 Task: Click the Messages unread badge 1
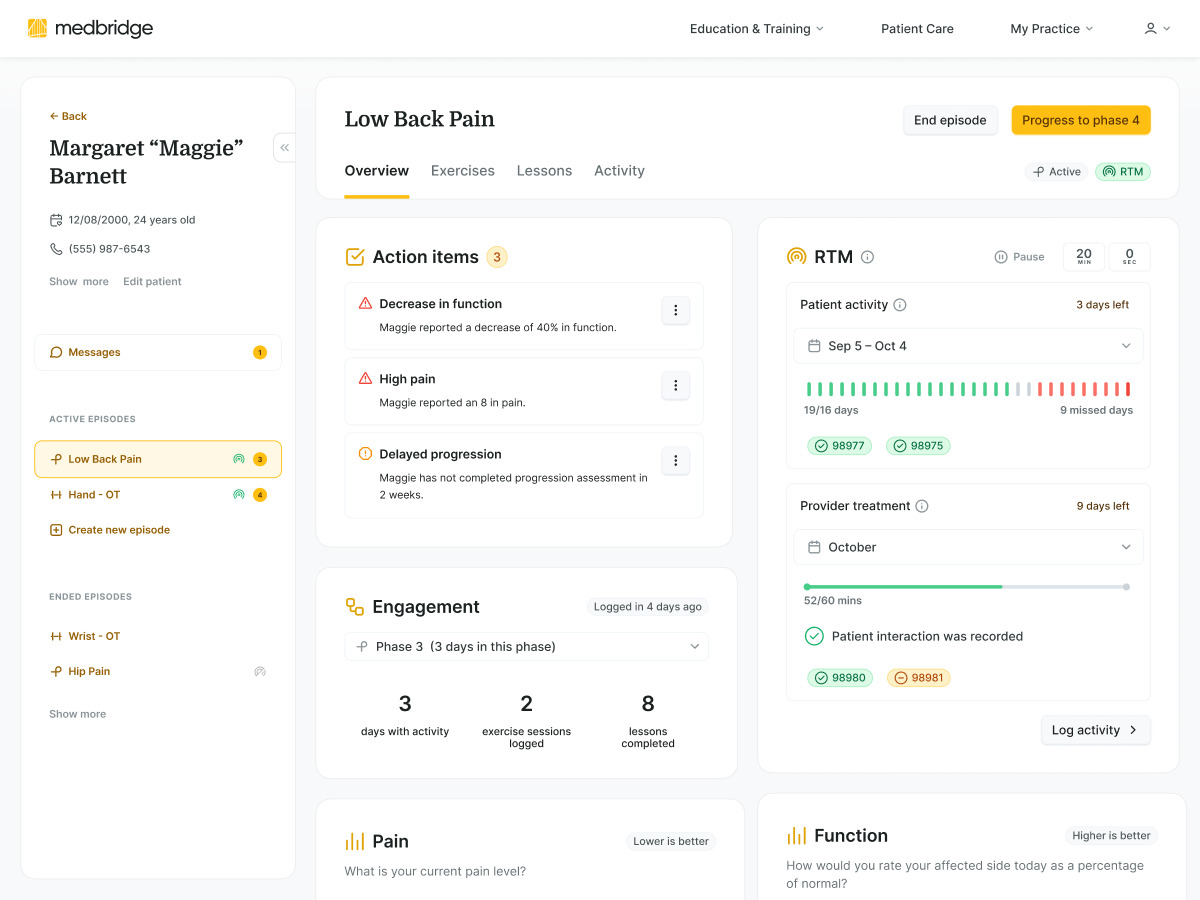[x=260, y=352]
